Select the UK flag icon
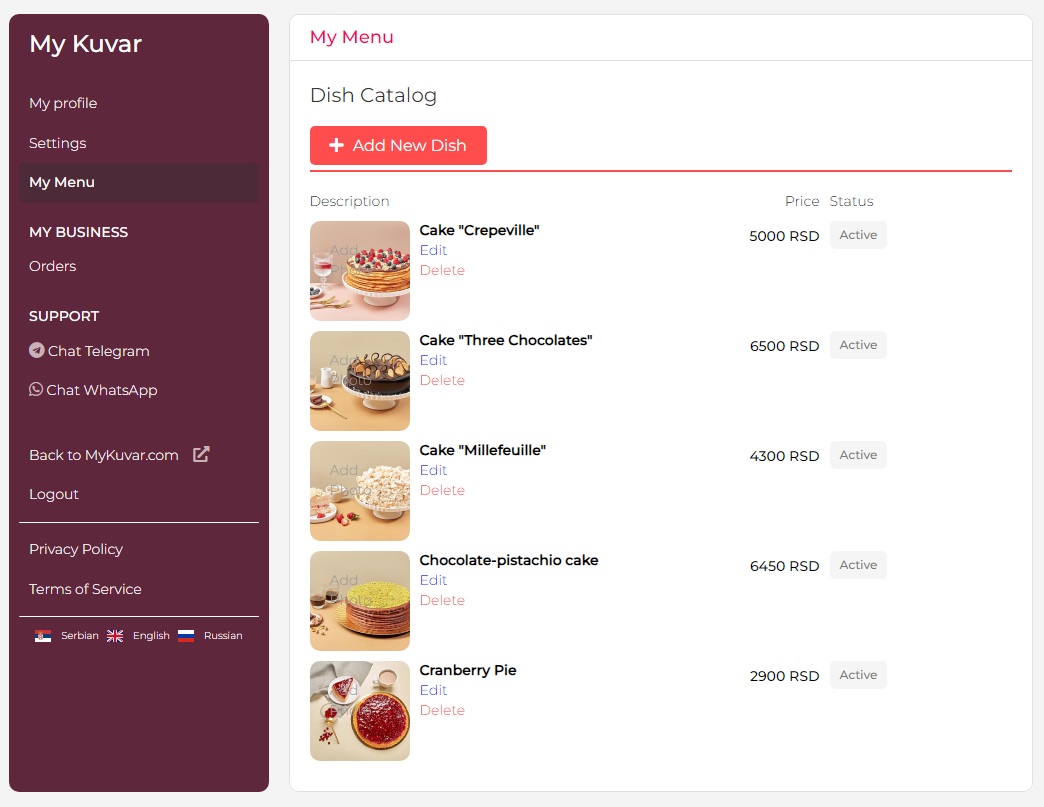Viewport: 1044px width, 807px height. click(115, 636)
